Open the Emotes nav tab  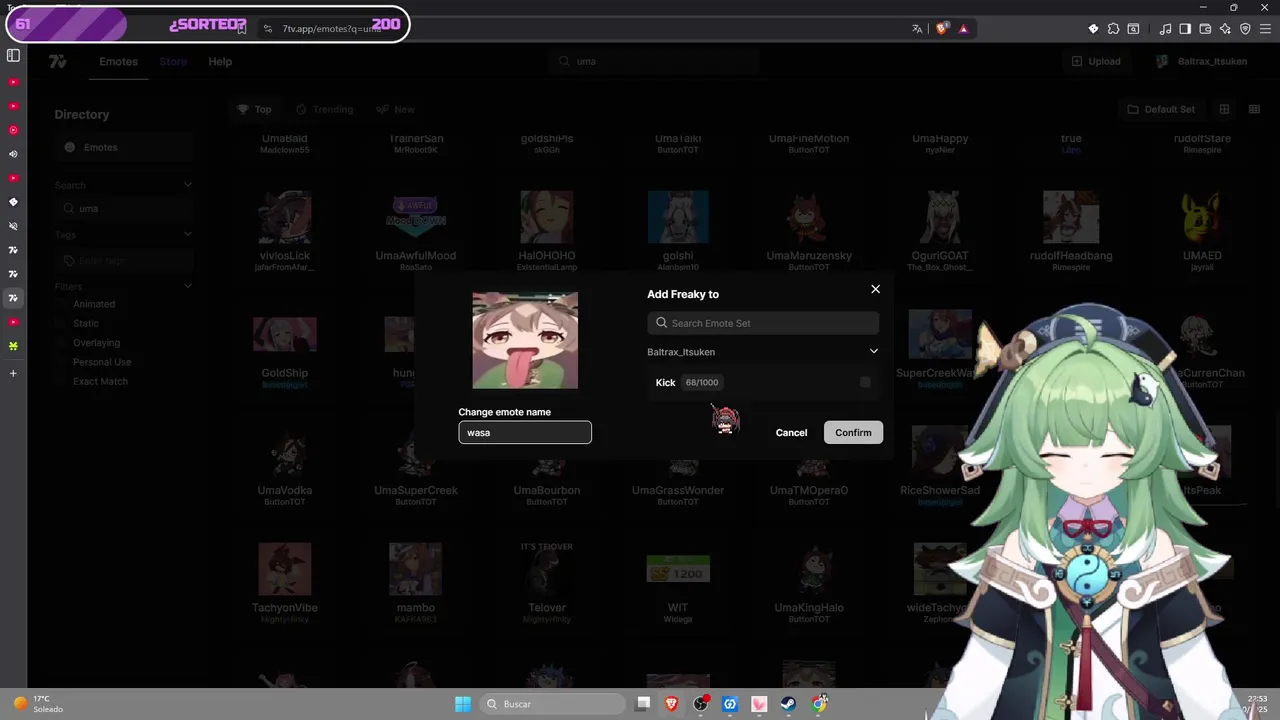pos(118,61)
